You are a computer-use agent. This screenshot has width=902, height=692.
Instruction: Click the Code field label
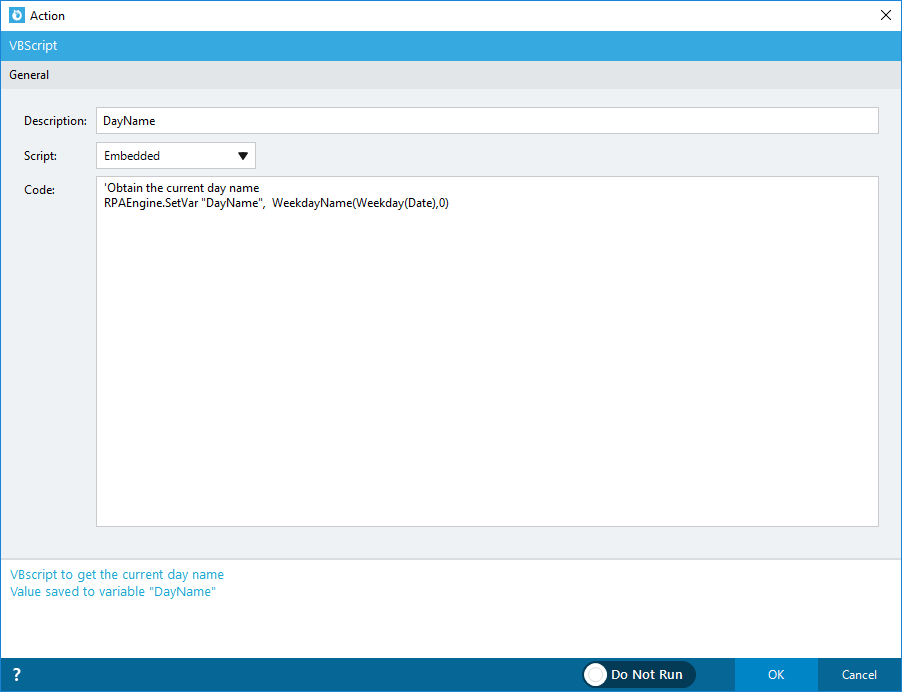(36, 189)
